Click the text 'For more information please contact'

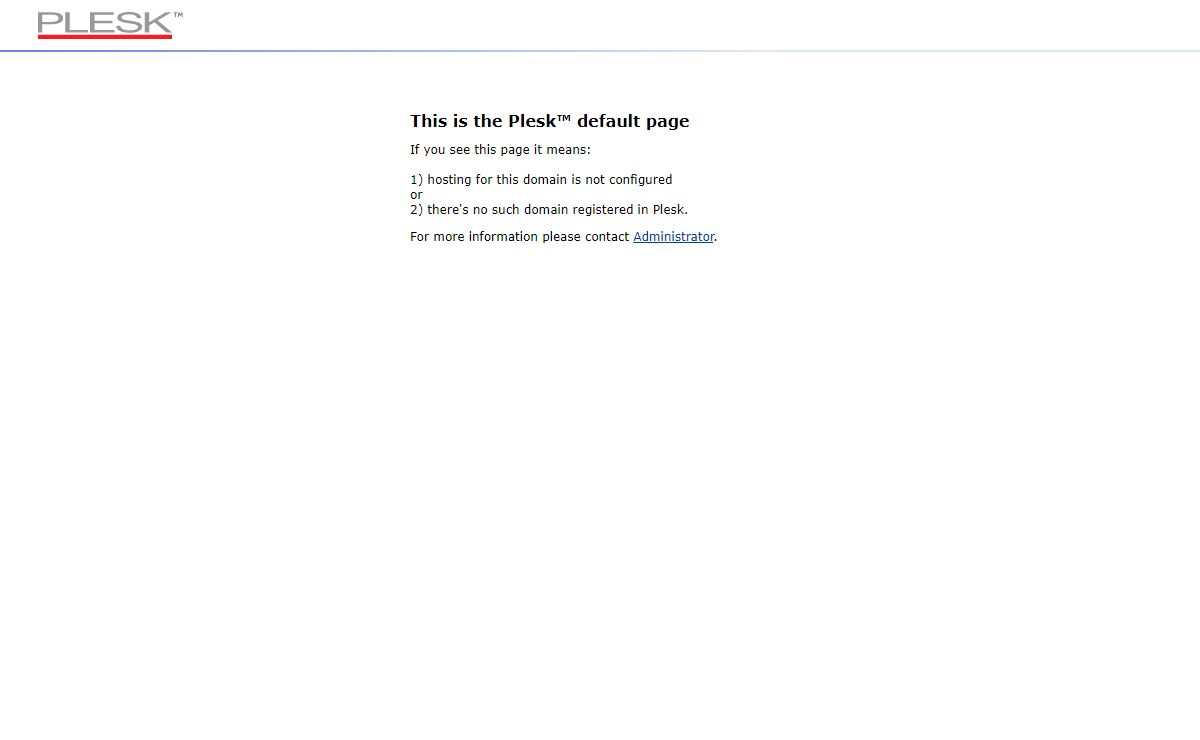[x=520, y=237]
